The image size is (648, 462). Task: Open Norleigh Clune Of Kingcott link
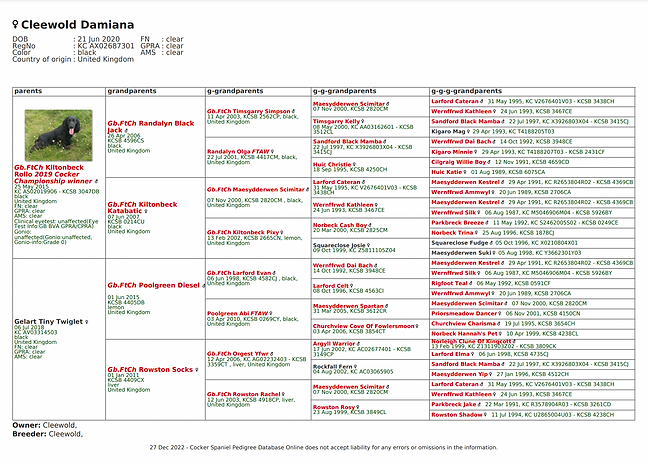[x=471, y=341]
